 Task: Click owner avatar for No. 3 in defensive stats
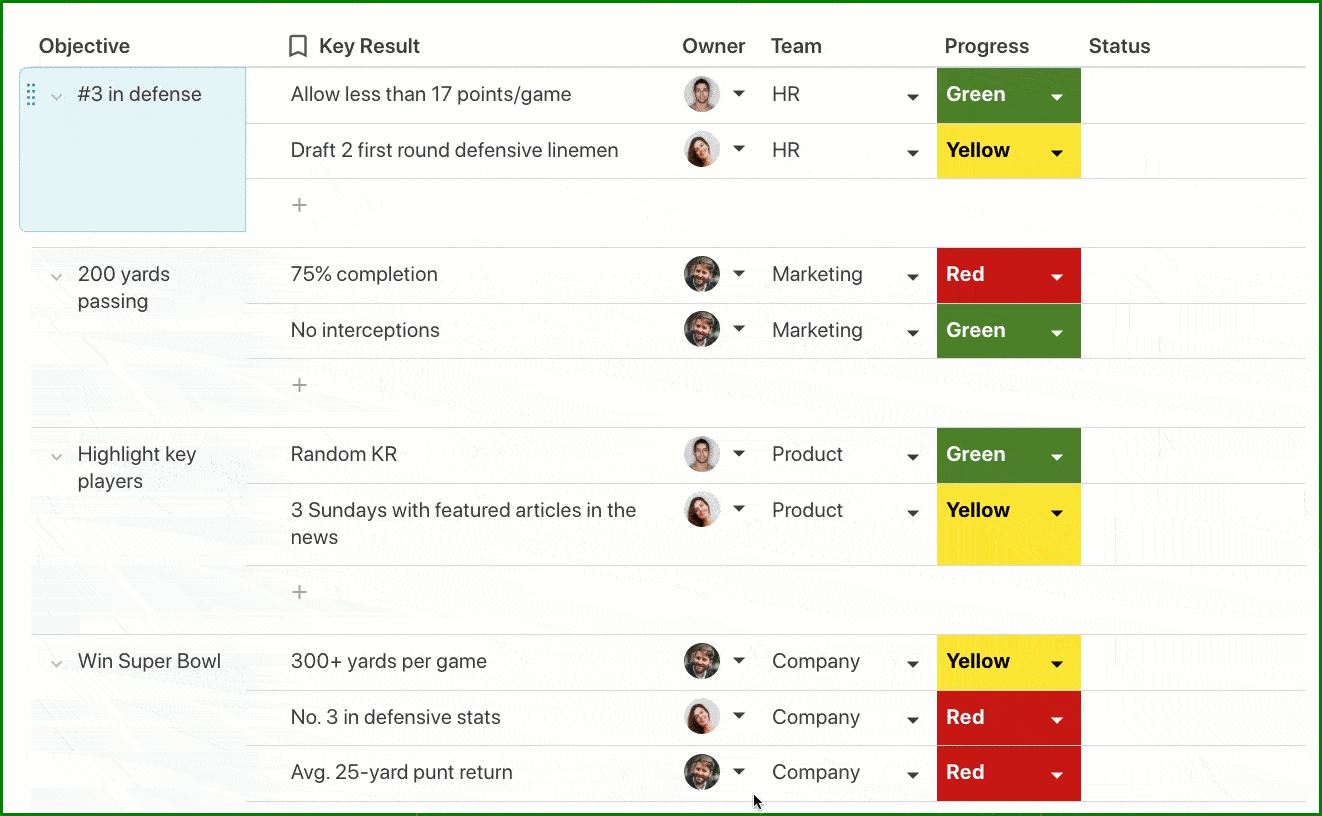click(702, 717)
